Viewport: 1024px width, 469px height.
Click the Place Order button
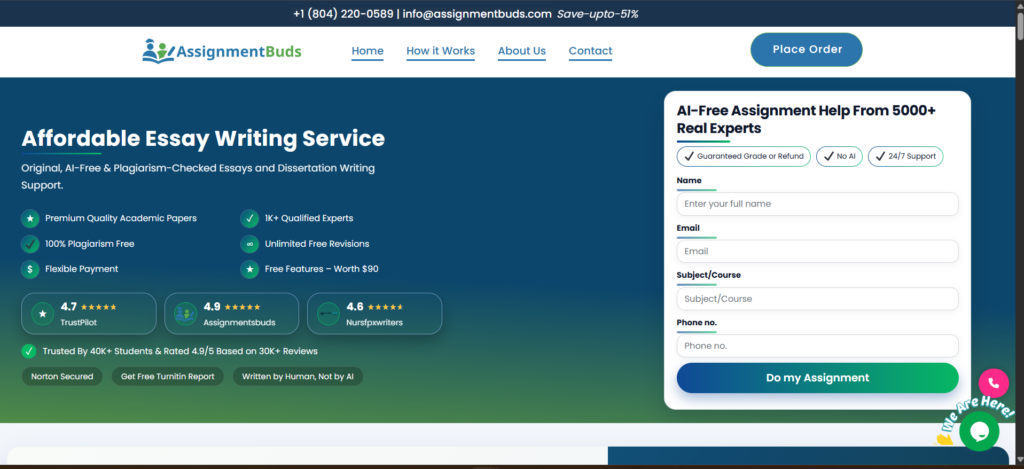(x=807, y=50)
